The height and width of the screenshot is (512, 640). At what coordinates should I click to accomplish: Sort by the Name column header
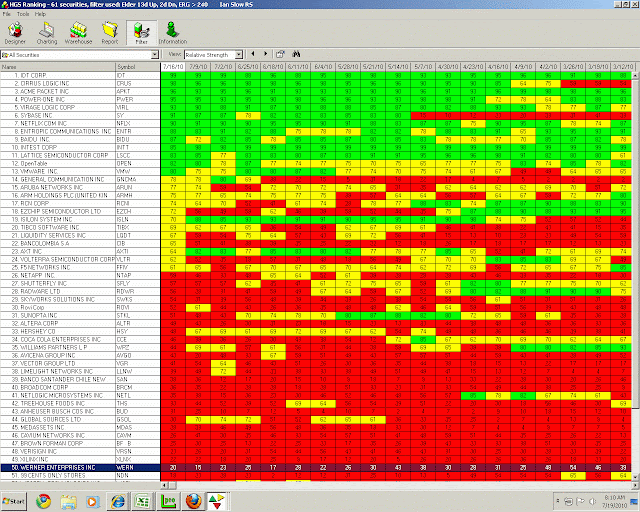(x=58, y=67)
